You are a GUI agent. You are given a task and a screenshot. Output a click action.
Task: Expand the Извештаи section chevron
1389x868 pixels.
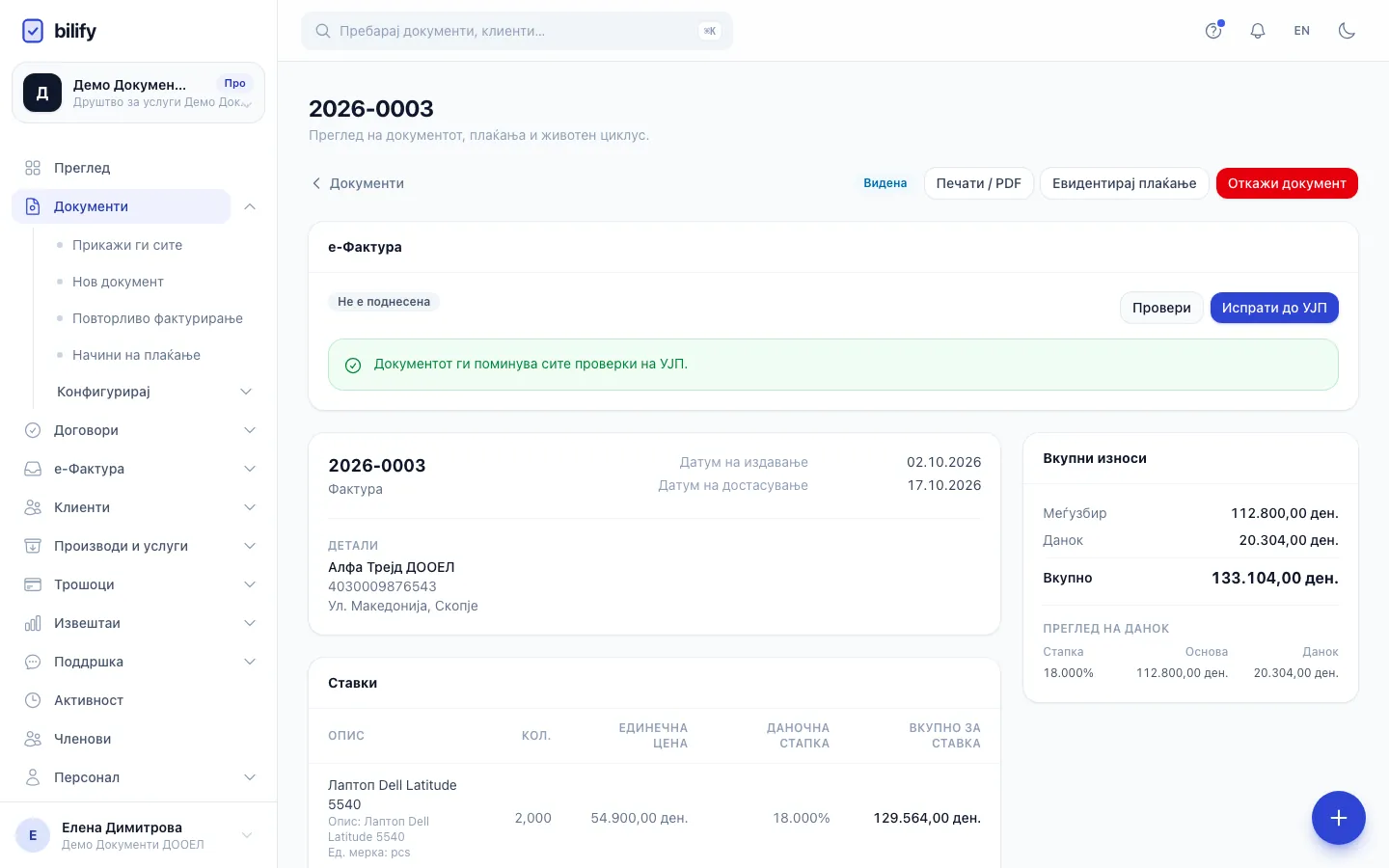point(250,623)
